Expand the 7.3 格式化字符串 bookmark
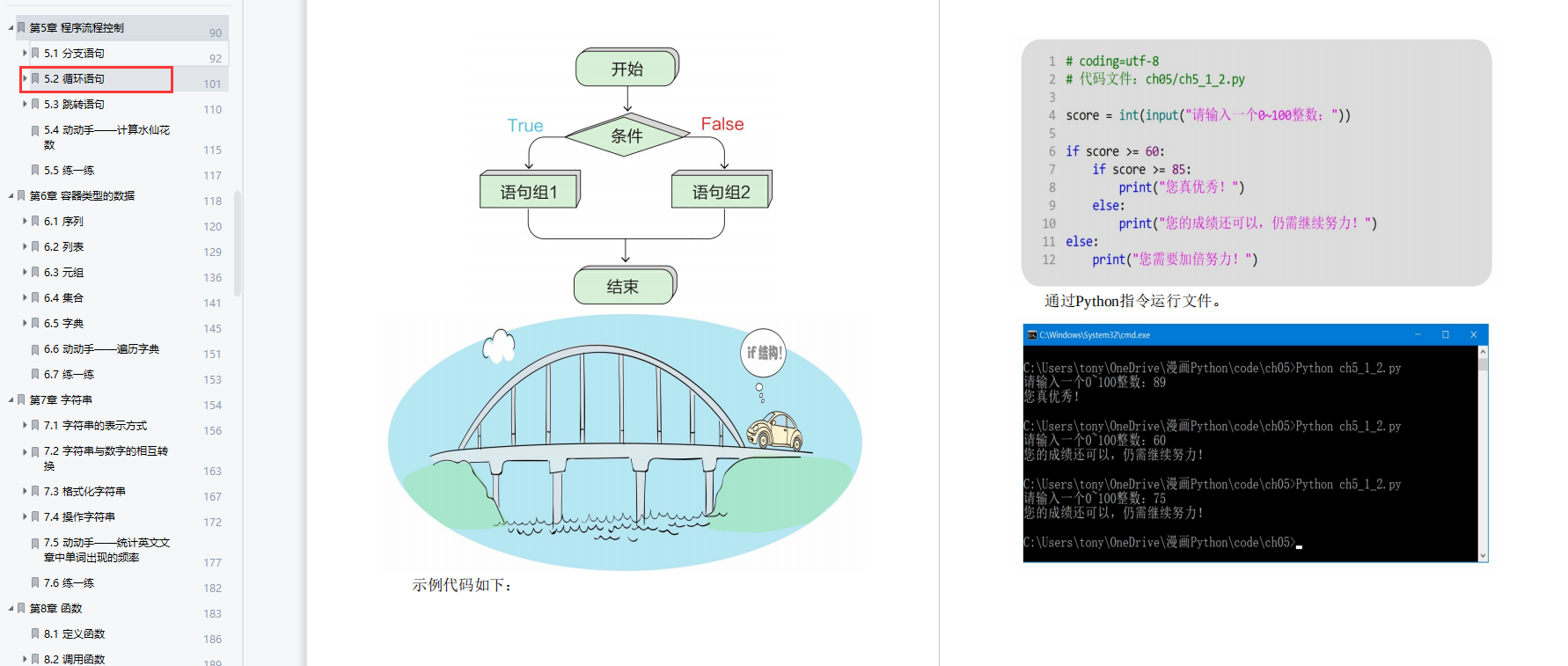 [25, 491]
